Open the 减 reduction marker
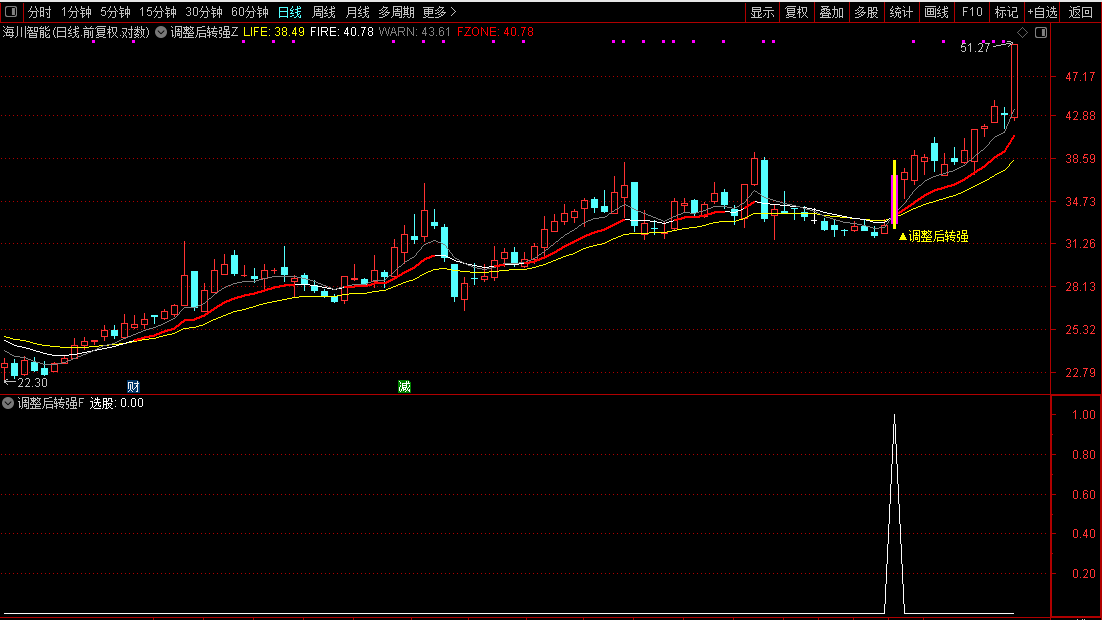Viewport: 1102px width, 620px height. click(404, 387)
